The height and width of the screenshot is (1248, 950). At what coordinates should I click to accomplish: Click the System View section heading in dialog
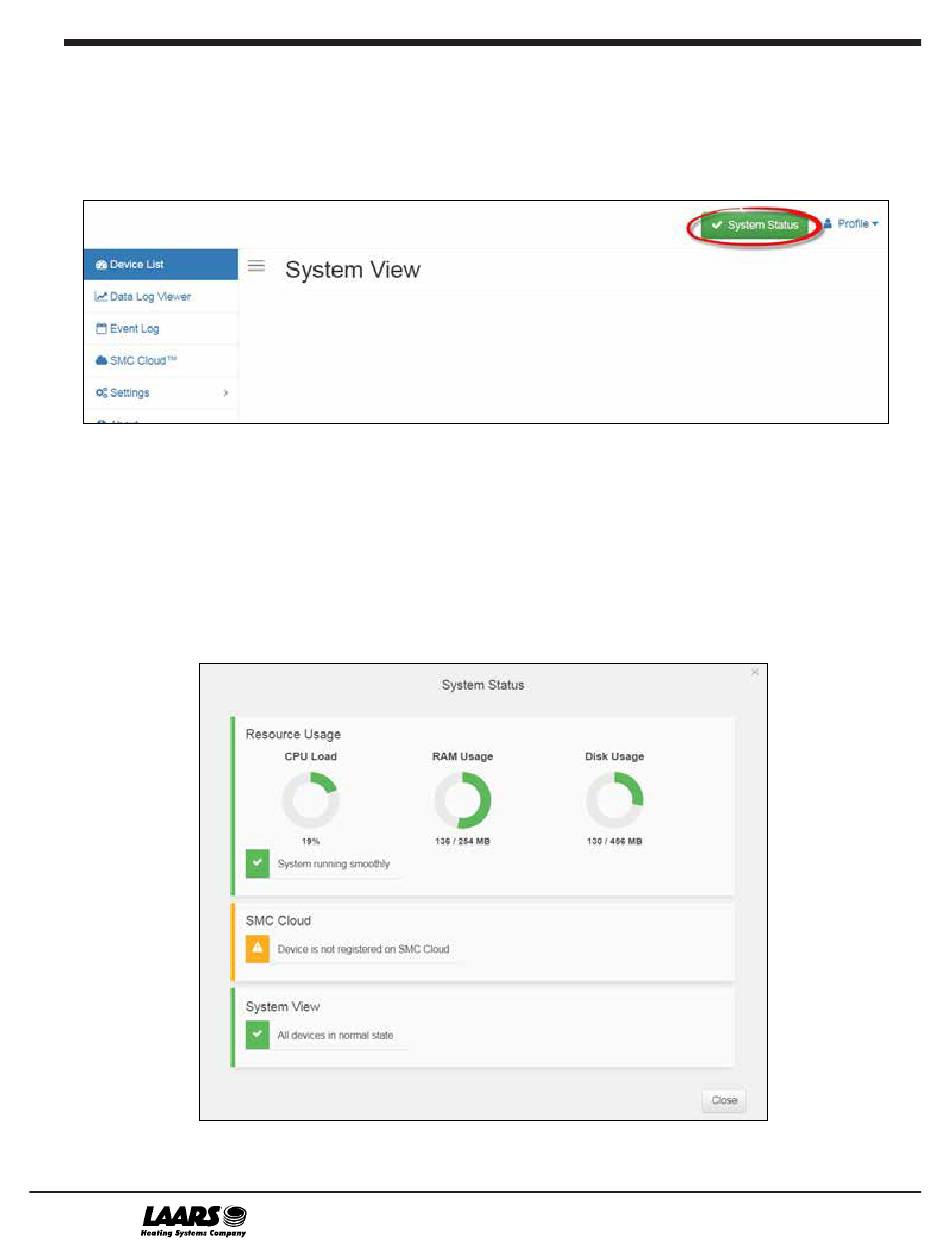(x=283, y=1007)
